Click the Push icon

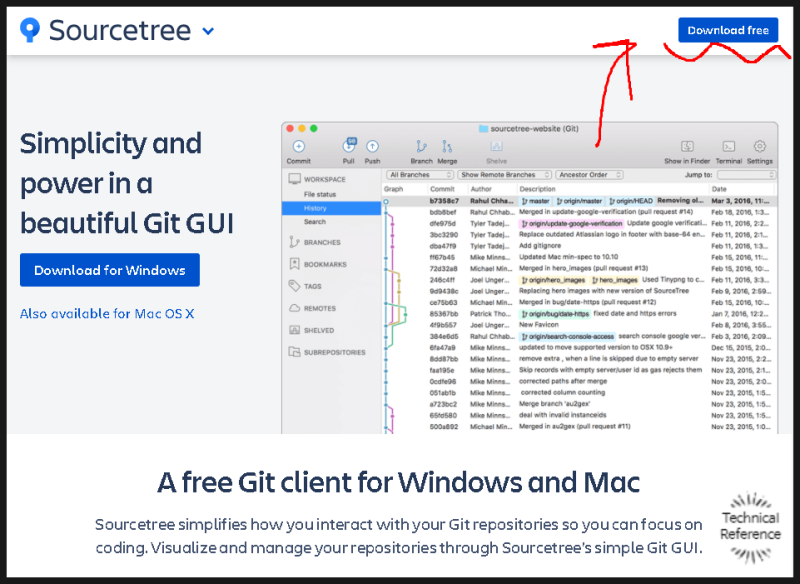(x=373, y=145)
